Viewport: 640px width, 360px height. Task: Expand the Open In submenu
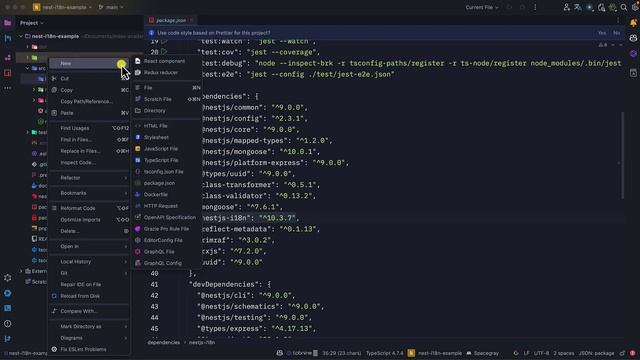[x=89, y=246]
